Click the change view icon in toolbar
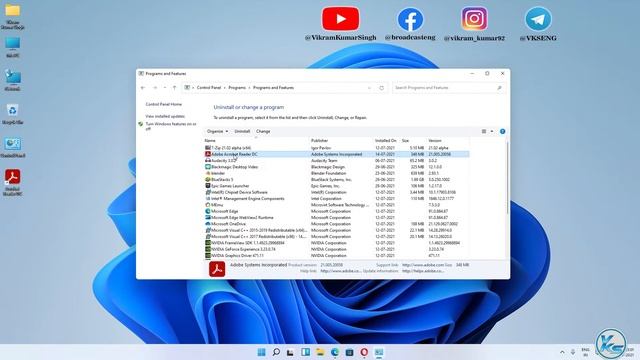The width and height of the screenshot is (640, 360). (484, 131)
